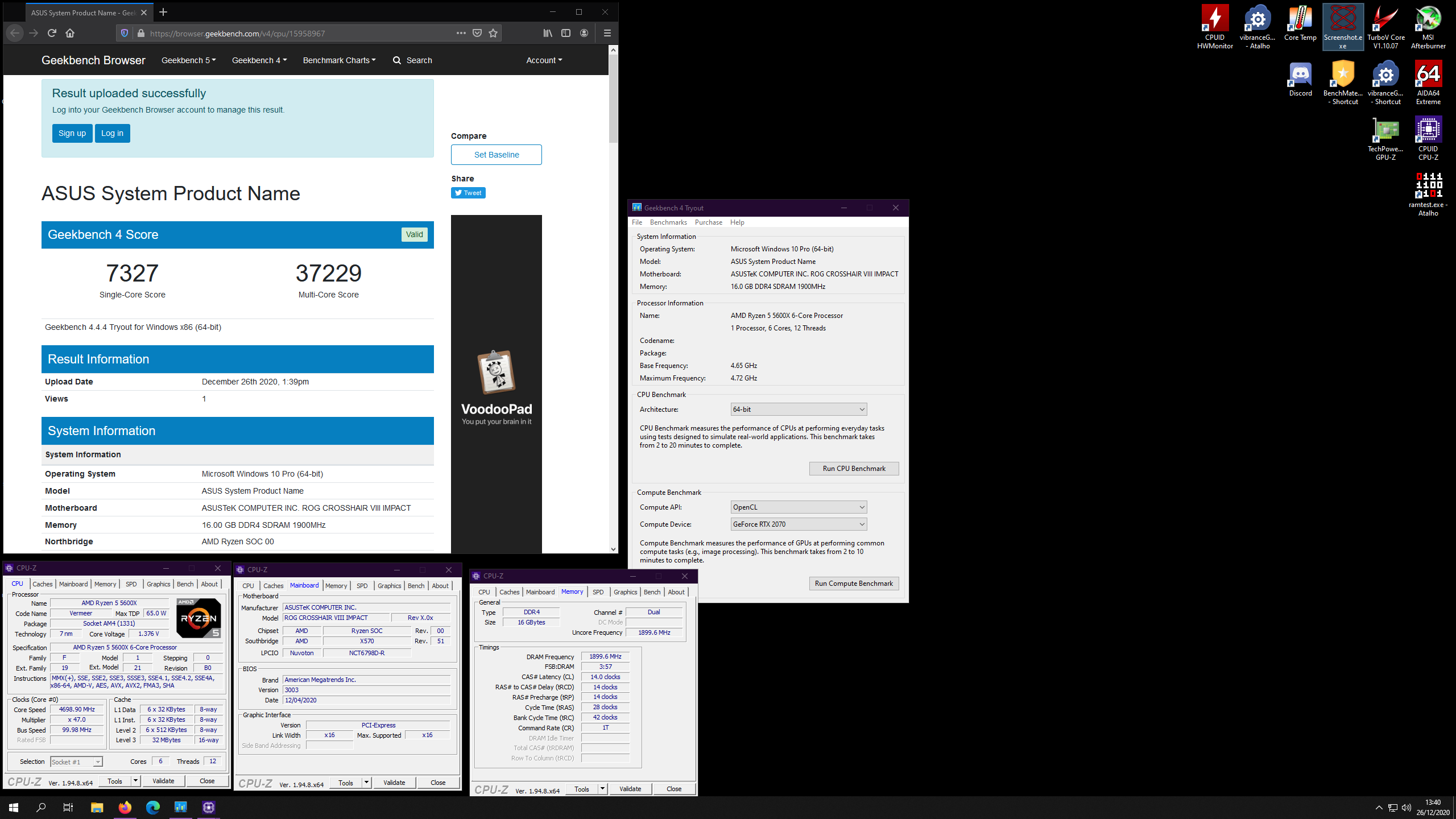Open the Socket #1 selection dropdown in CPU-Z
This screenshot has height=819, width=1456.
pyautogui.click(x=76, y=762)
